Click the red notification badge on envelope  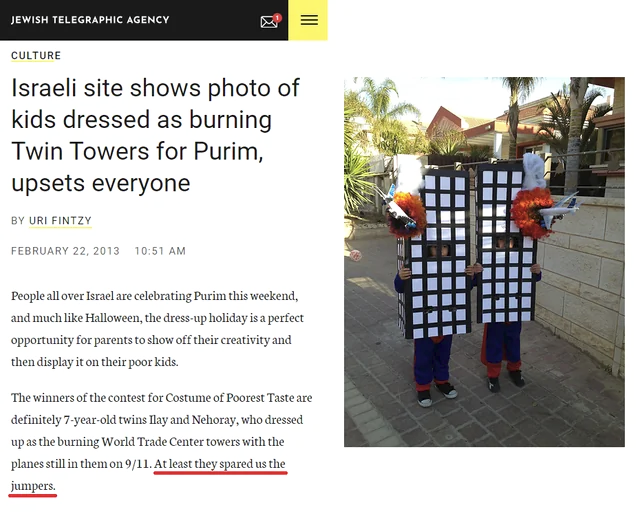278,18
